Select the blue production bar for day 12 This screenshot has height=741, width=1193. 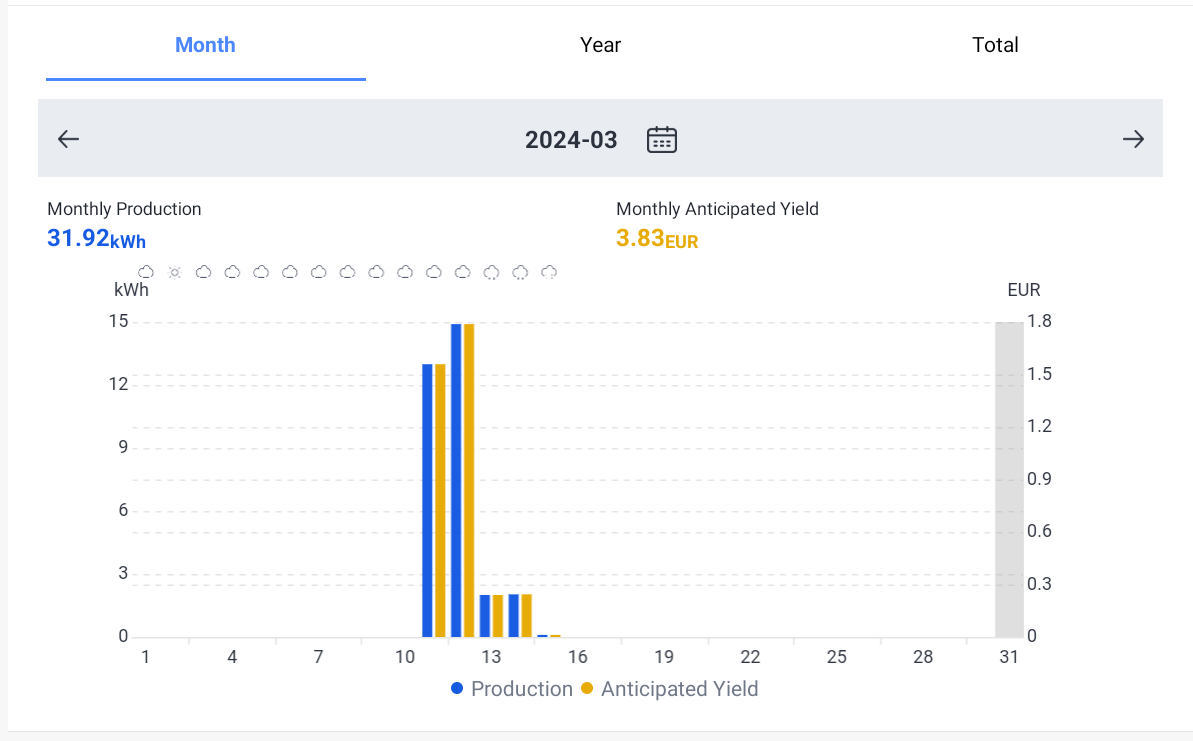tap(456, 480)
